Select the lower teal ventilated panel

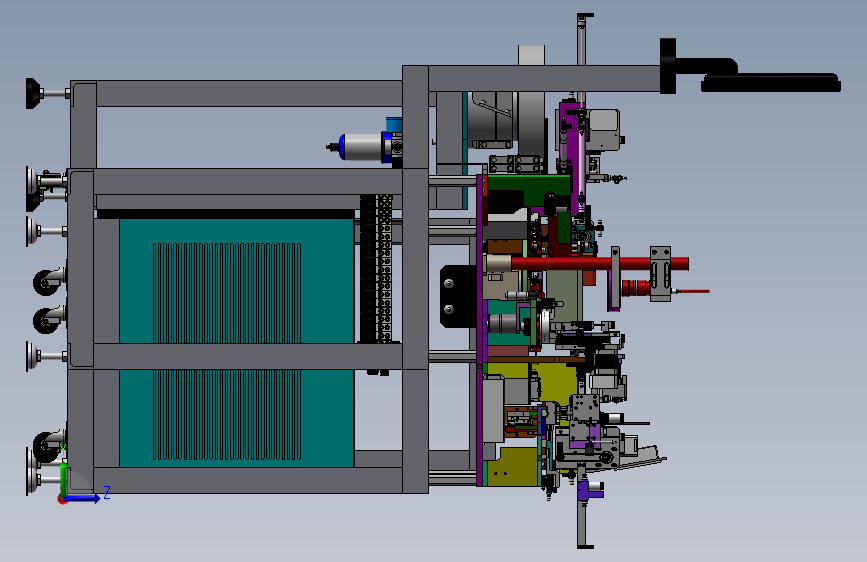point(237,418)
